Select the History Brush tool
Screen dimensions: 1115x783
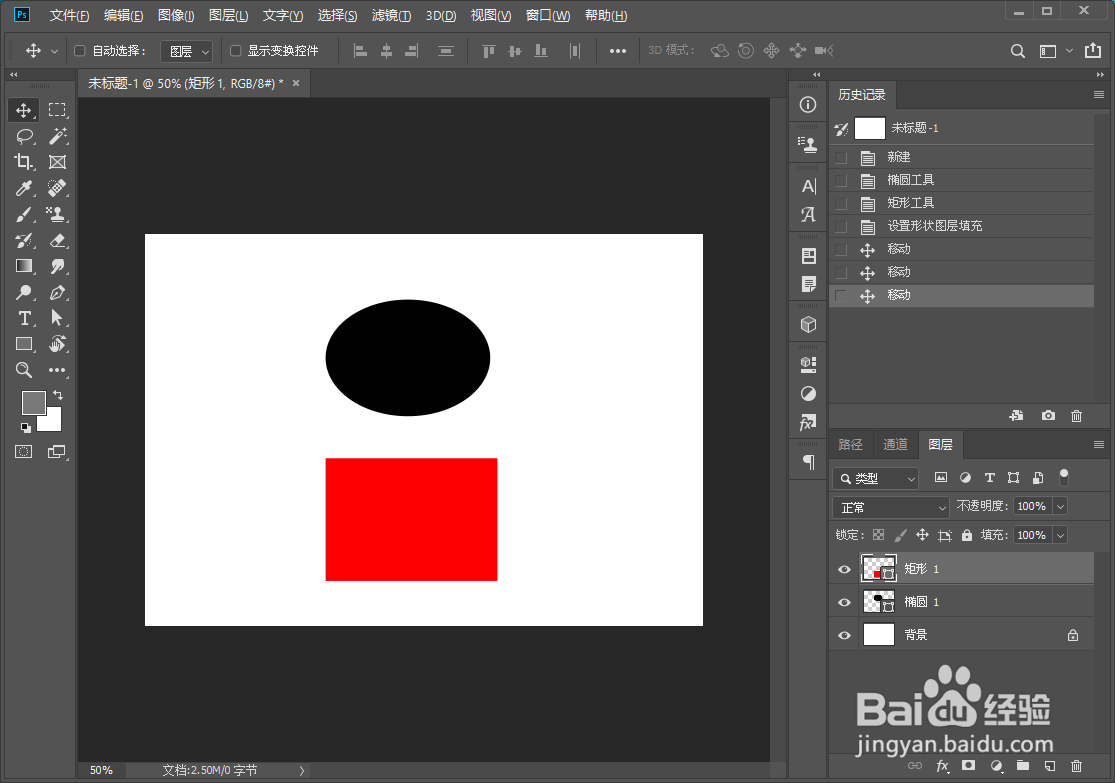23,240
